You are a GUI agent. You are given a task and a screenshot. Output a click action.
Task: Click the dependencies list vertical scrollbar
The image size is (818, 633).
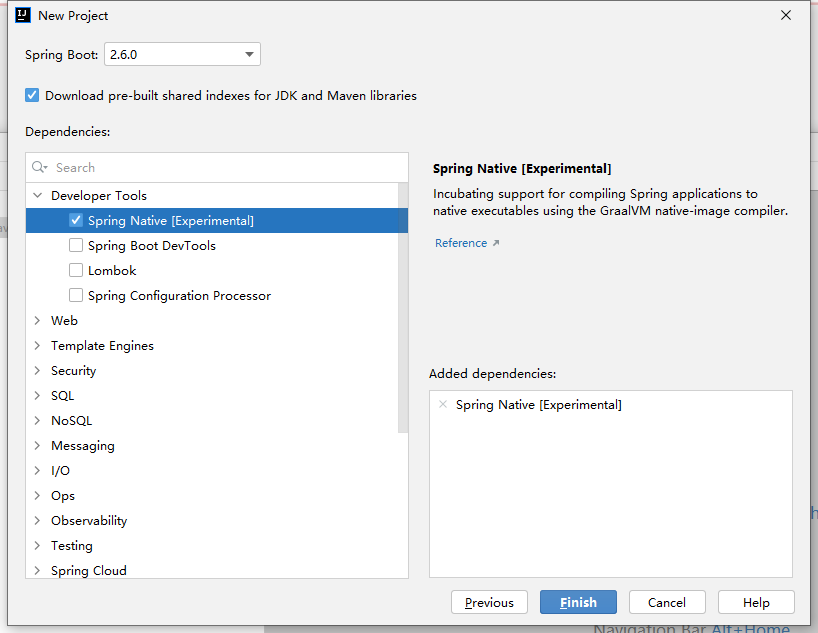pyautogui.click(x=403, y=308)
